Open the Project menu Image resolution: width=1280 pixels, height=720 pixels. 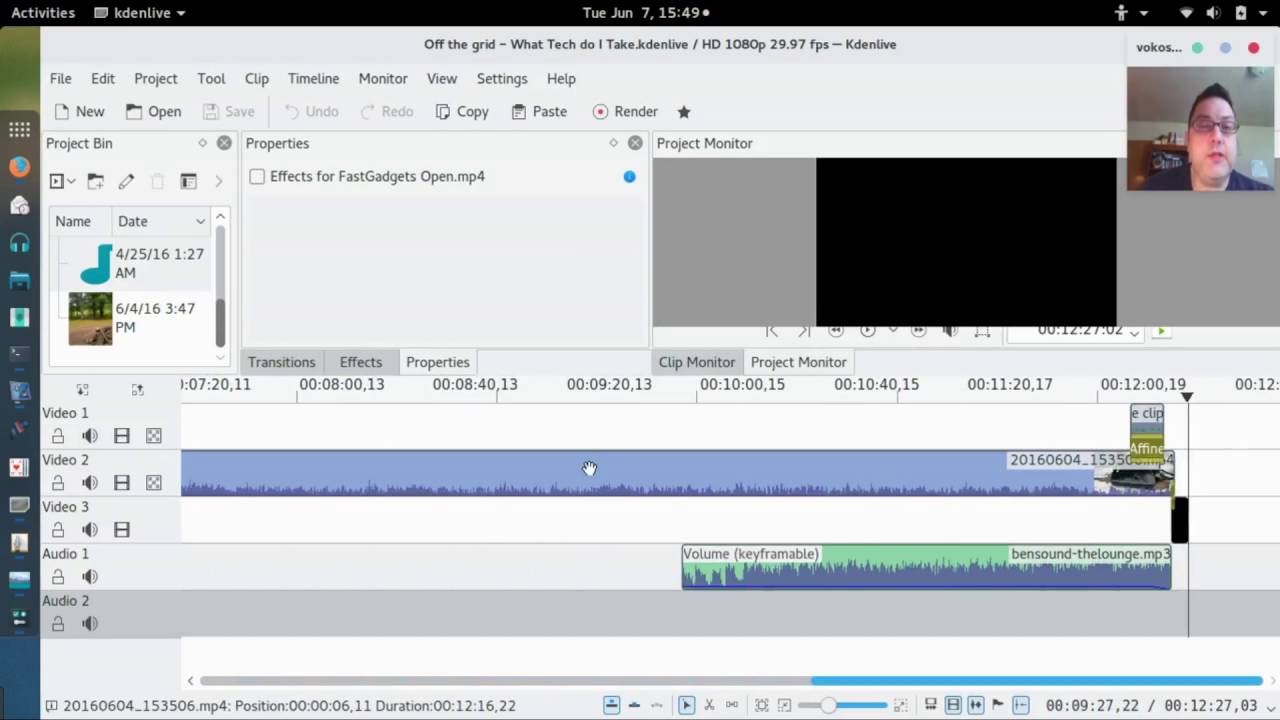pyautogui.click(x=155, y=79)
